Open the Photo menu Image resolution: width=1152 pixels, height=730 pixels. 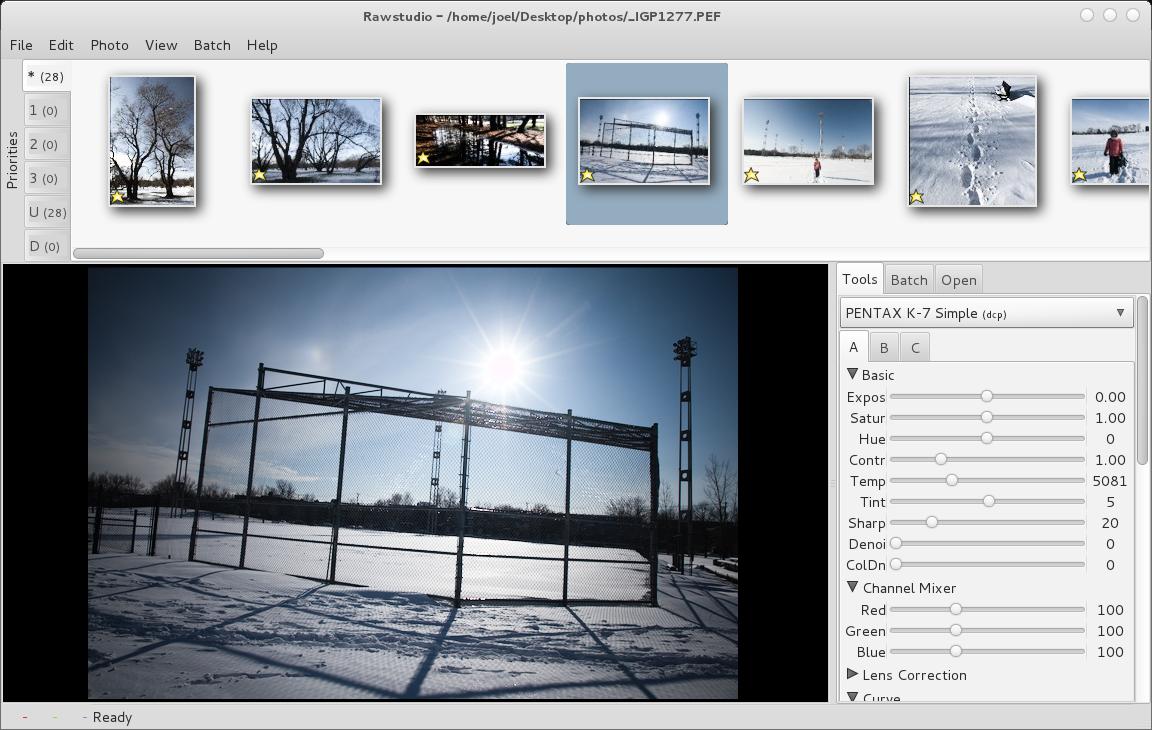click(x=109, y=46)
